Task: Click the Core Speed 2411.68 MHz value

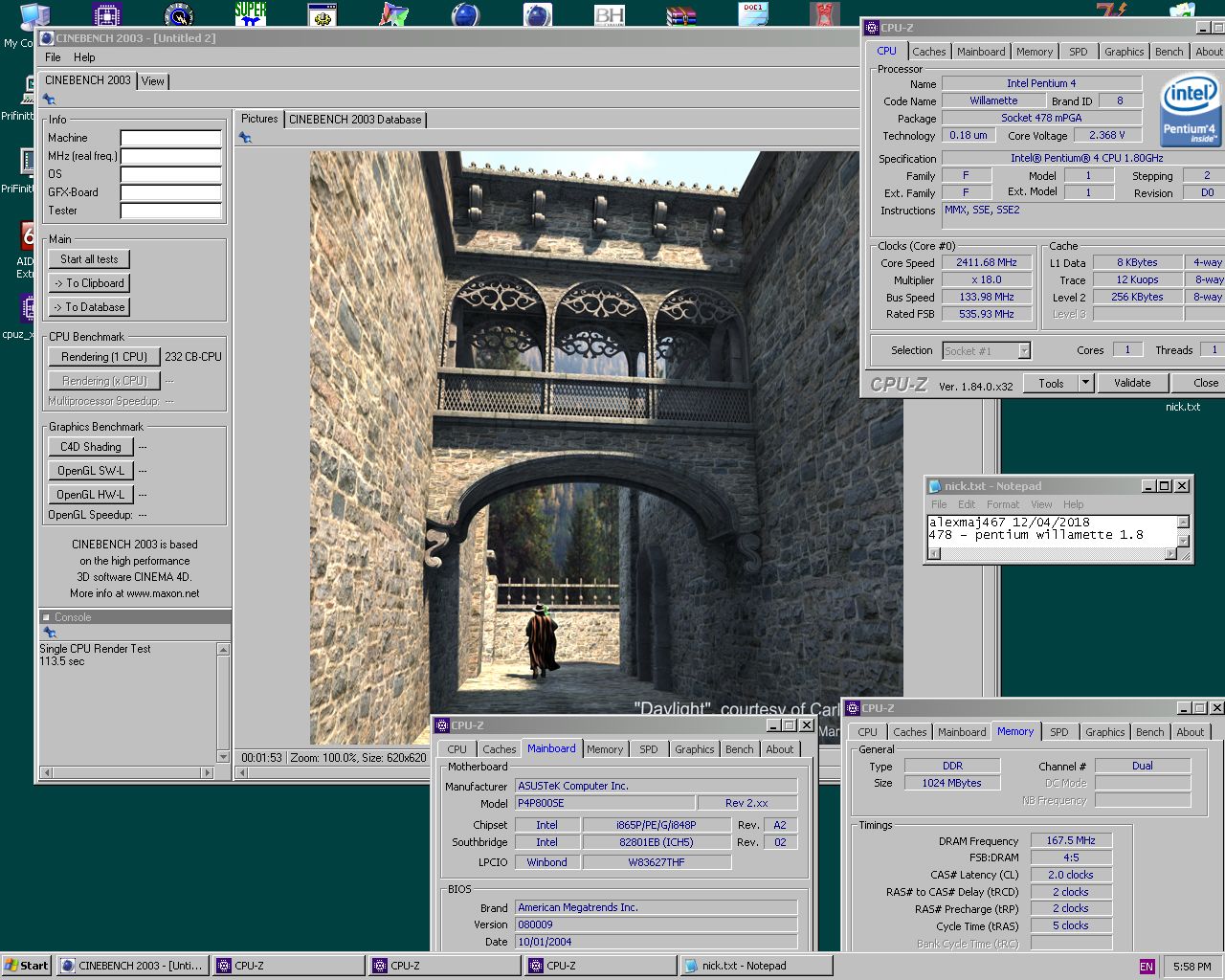Action: tap(987, 262)
